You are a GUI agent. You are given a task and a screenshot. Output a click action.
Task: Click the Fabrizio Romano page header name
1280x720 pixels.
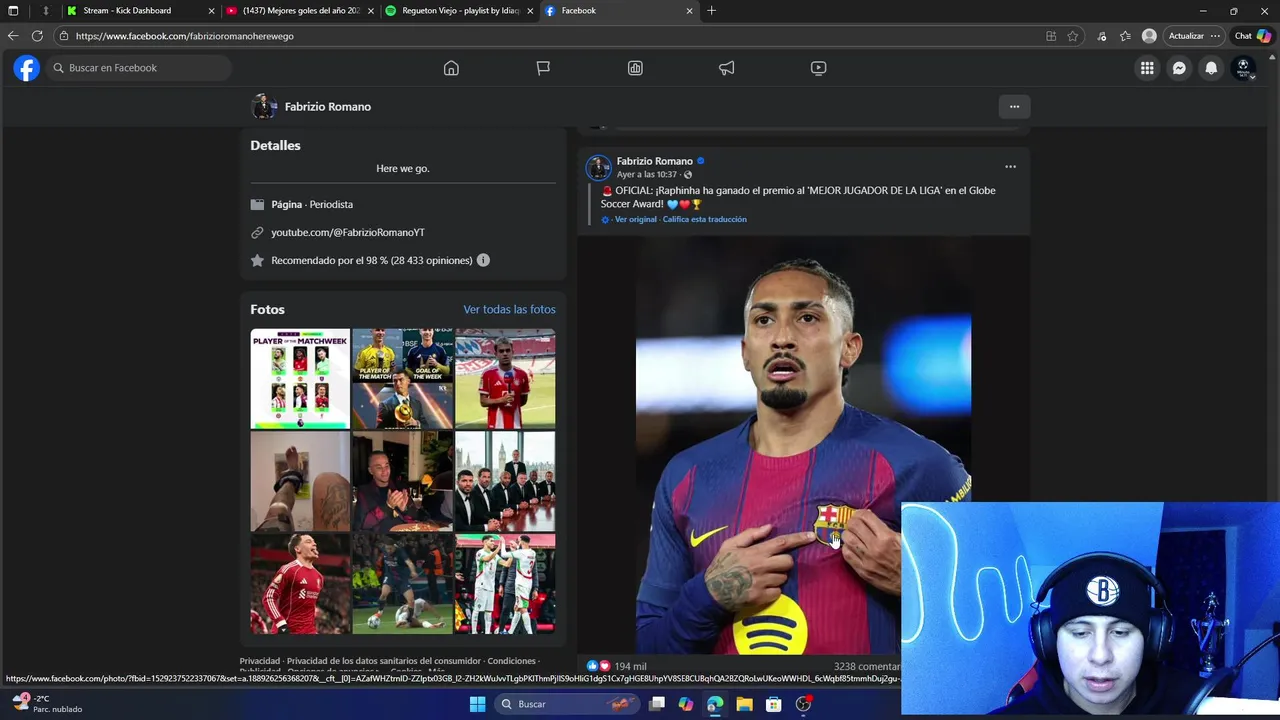(327, 107)
